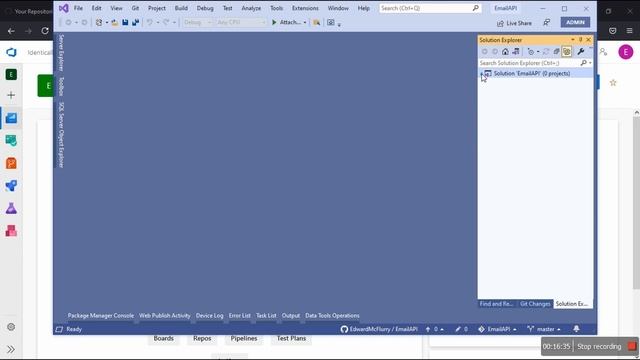Click the Open File folder icon
Image resolution: width=640 pixels, height=360 pixels.
pyautogui.click(x=115, y=22)
